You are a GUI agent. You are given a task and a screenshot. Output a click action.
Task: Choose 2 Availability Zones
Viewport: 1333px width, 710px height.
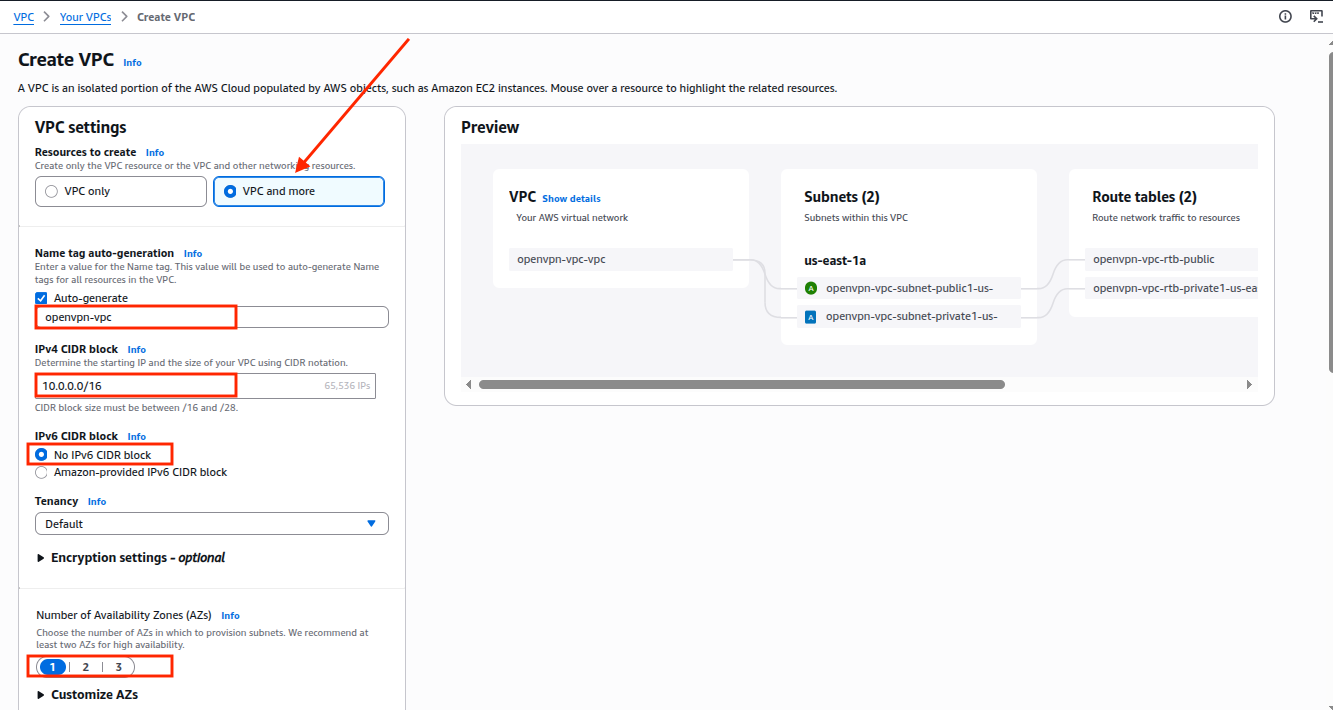point(86,667)
